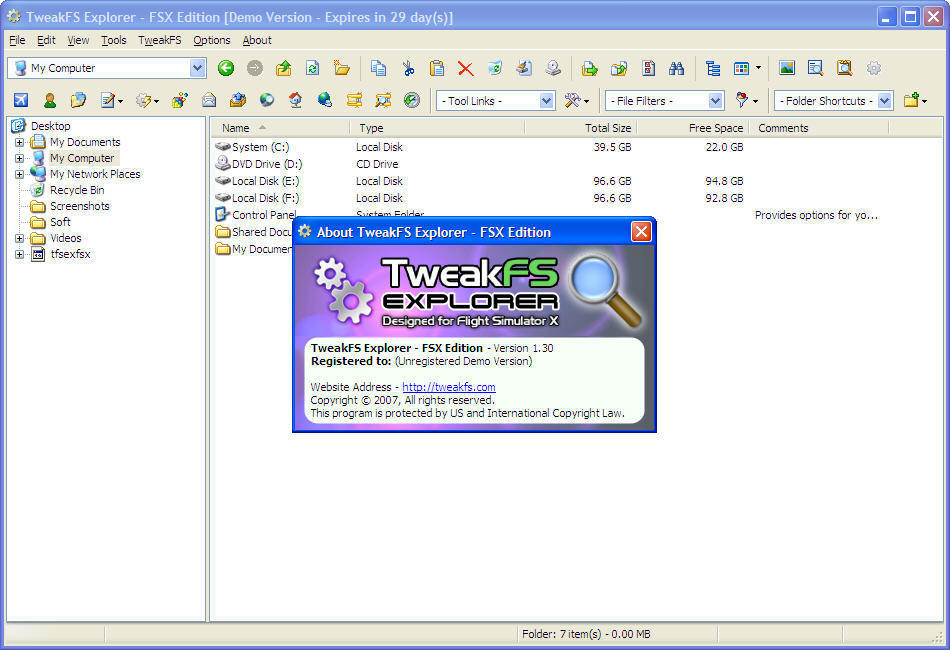Click the Paste clipboard icon
Screen dimensions: 950x650
coord(437,68)
